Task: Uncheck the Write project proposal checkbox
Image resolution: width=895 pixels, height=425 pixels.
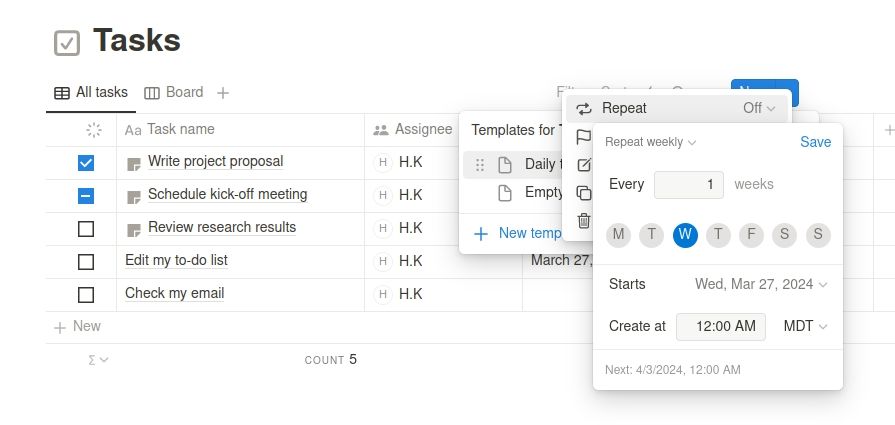Action: tap(86, 162)
